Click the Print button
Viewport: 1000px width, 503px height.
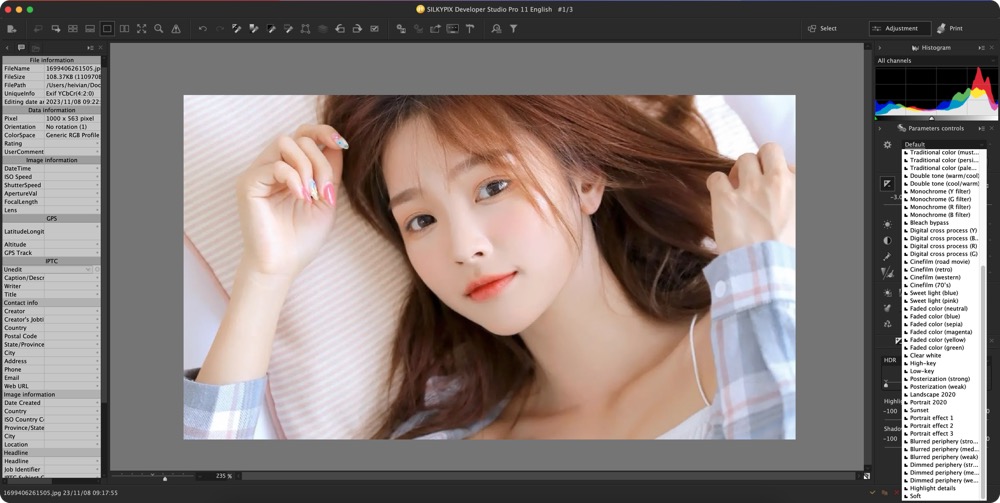(950, 29)
